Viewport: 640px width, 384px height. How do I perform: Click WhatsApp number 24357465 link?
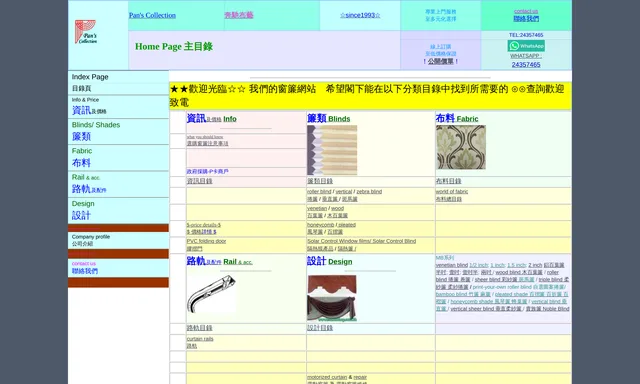click(x=526, y=64)
